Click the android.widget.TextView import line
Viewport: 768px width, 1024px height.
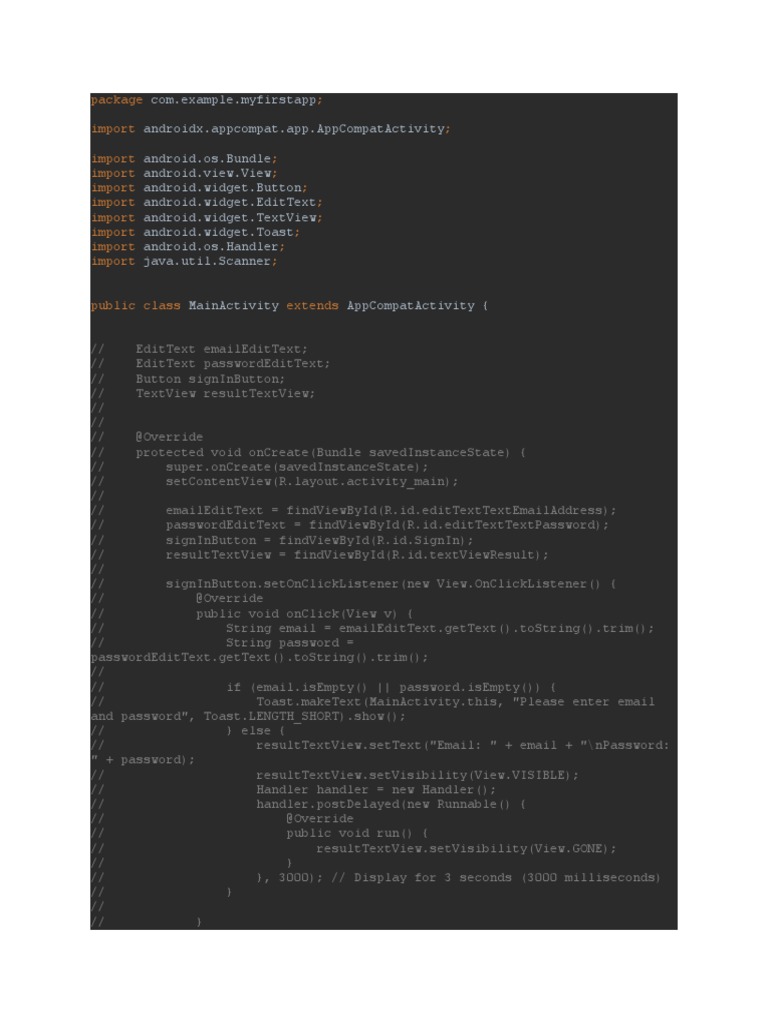click(206, 217)
